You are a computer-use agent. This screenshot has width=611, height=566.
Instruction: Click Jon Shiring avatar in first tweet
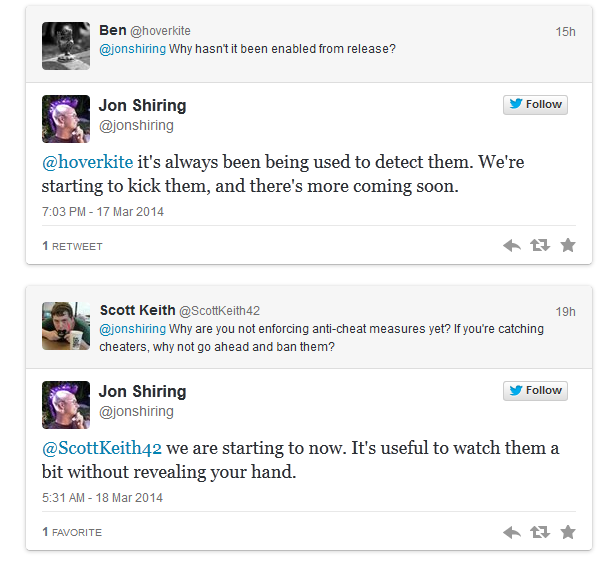coord(66,119)
